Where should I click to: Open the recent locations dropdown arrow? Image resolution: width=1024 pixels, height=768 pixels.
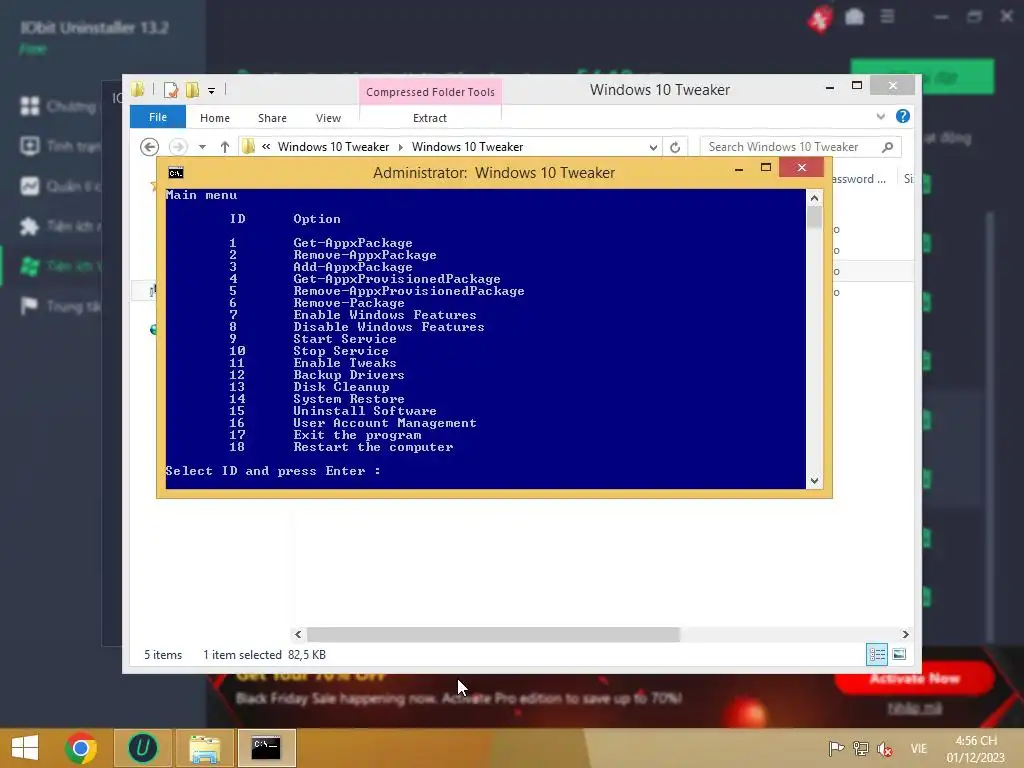tap(202, 147)
